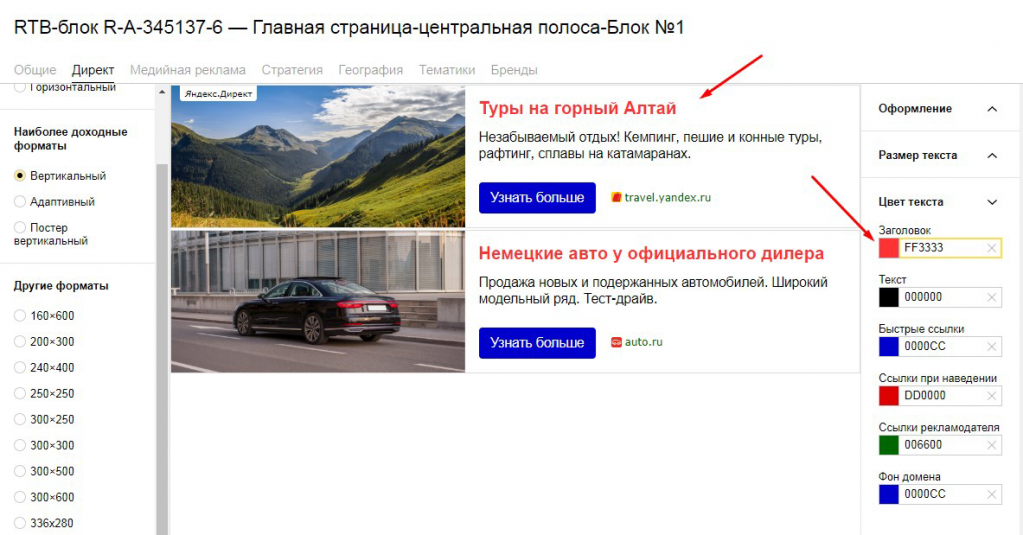Image resolution: width=1023 pixels, height=535 pixels.
Task: Choose the 160×600 format
Action: tap(20, 316)
